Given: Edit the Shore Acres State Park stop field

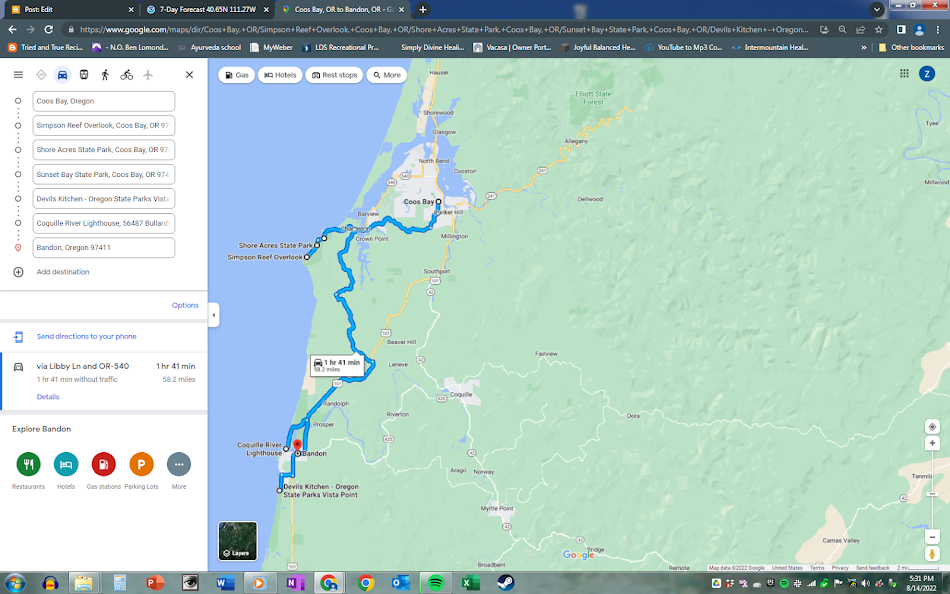Looking at the screenshot, I should (104, 150).
